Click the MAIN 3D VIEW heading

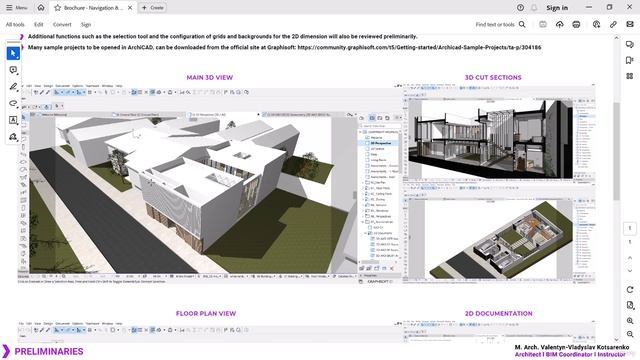click(209, 77)
